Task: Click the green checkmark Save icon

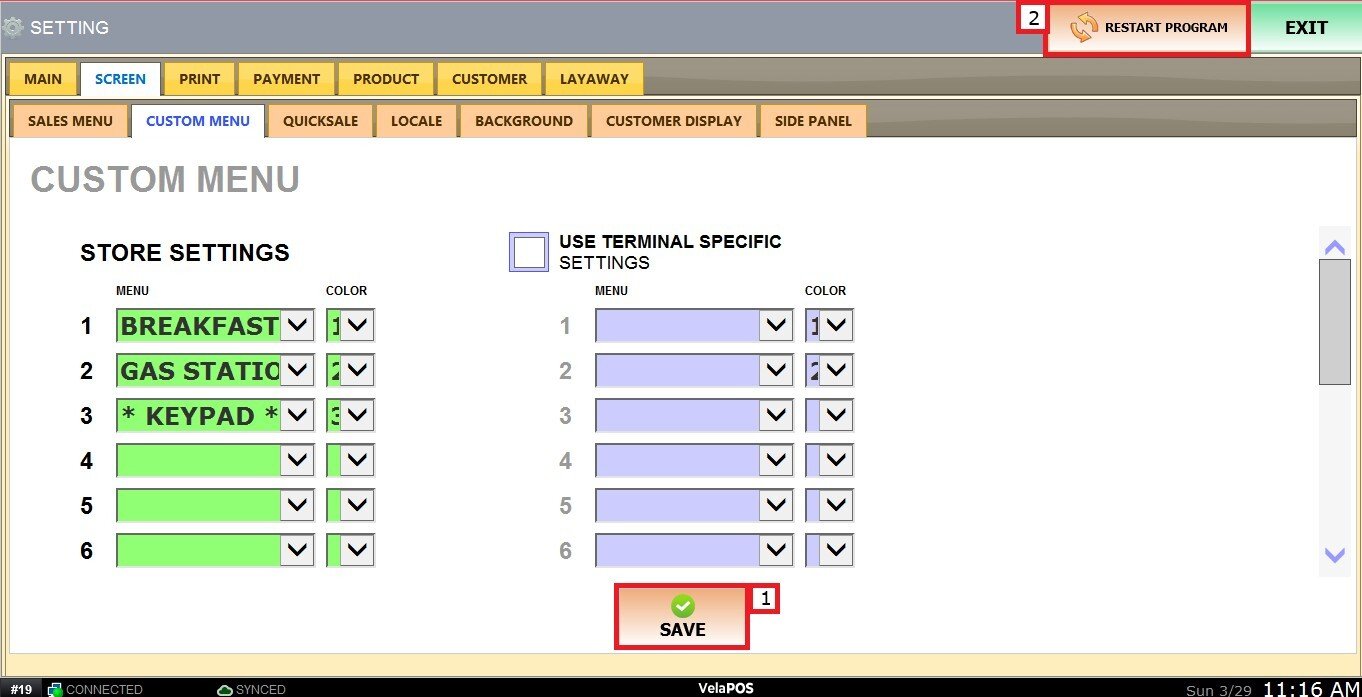Action: [682, 606]
